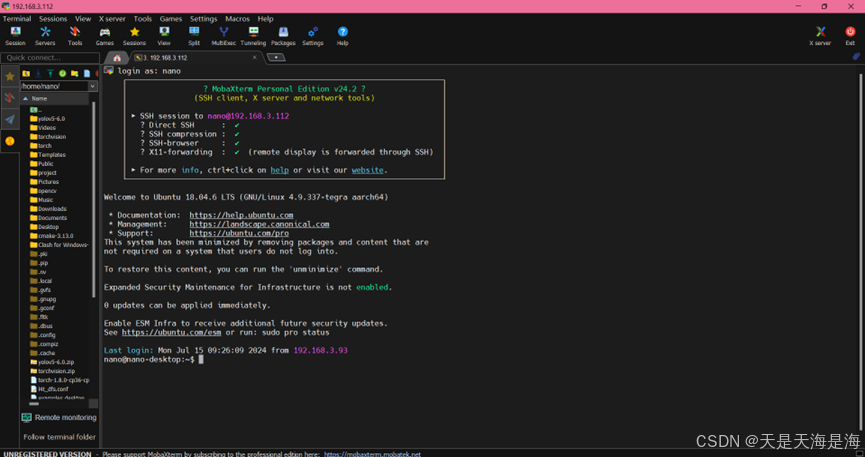Viewport: 865px width, 457px height.
Task: Select the Downloads folder
Action: tap(48, 209)
